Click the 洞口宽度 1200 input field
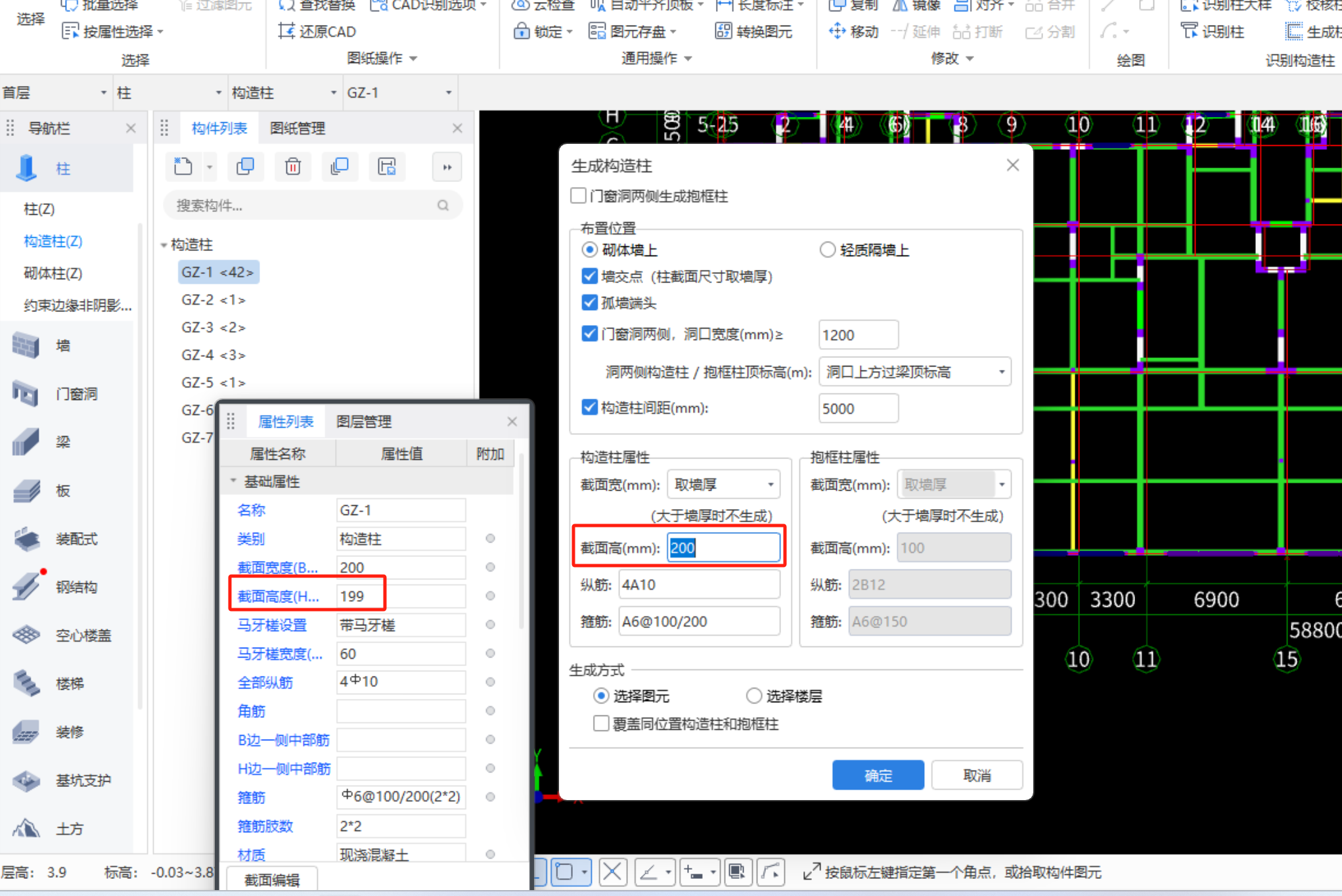This screenshot has width=1342, height=896. click(858, 335)
